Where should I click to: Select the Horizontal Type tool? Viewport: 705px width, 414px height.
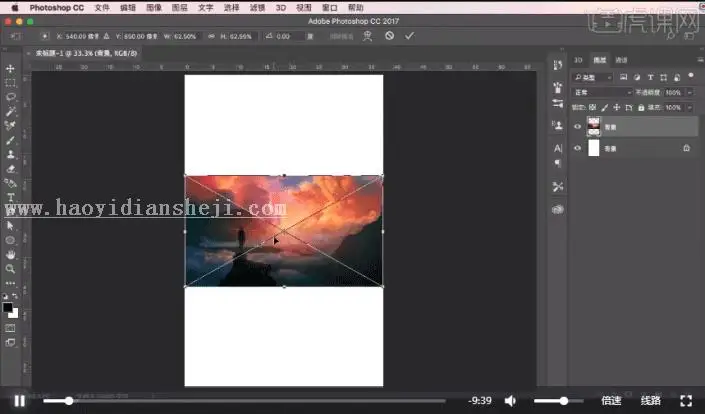click(x=10, y=197)
